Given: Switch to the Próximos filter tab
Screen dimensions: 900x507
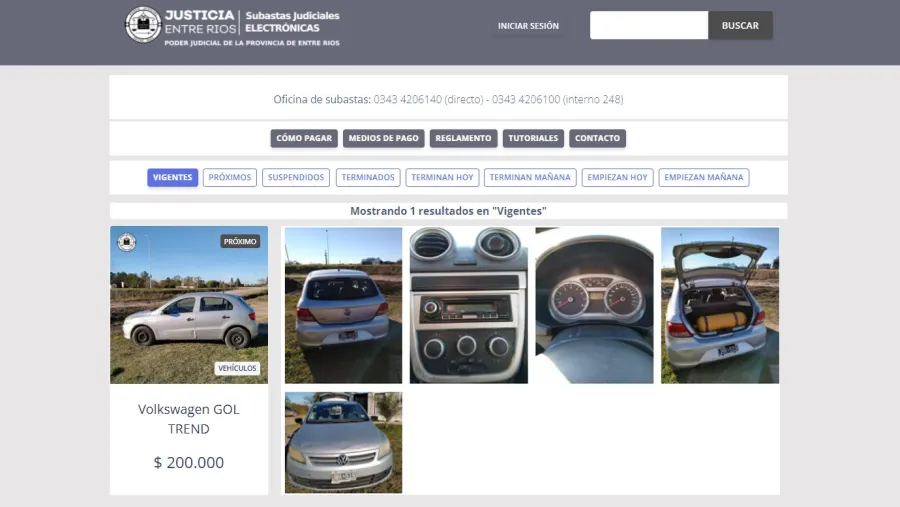Looking at the screenshot, I should tap(230, 177).
